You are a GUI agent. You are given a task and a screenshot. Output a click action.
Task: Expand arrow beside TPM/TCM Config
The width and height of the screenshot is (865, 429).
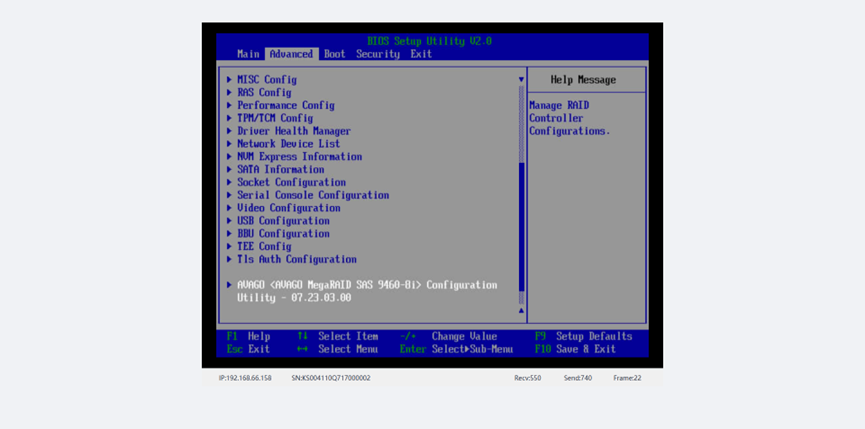[229, 118]
